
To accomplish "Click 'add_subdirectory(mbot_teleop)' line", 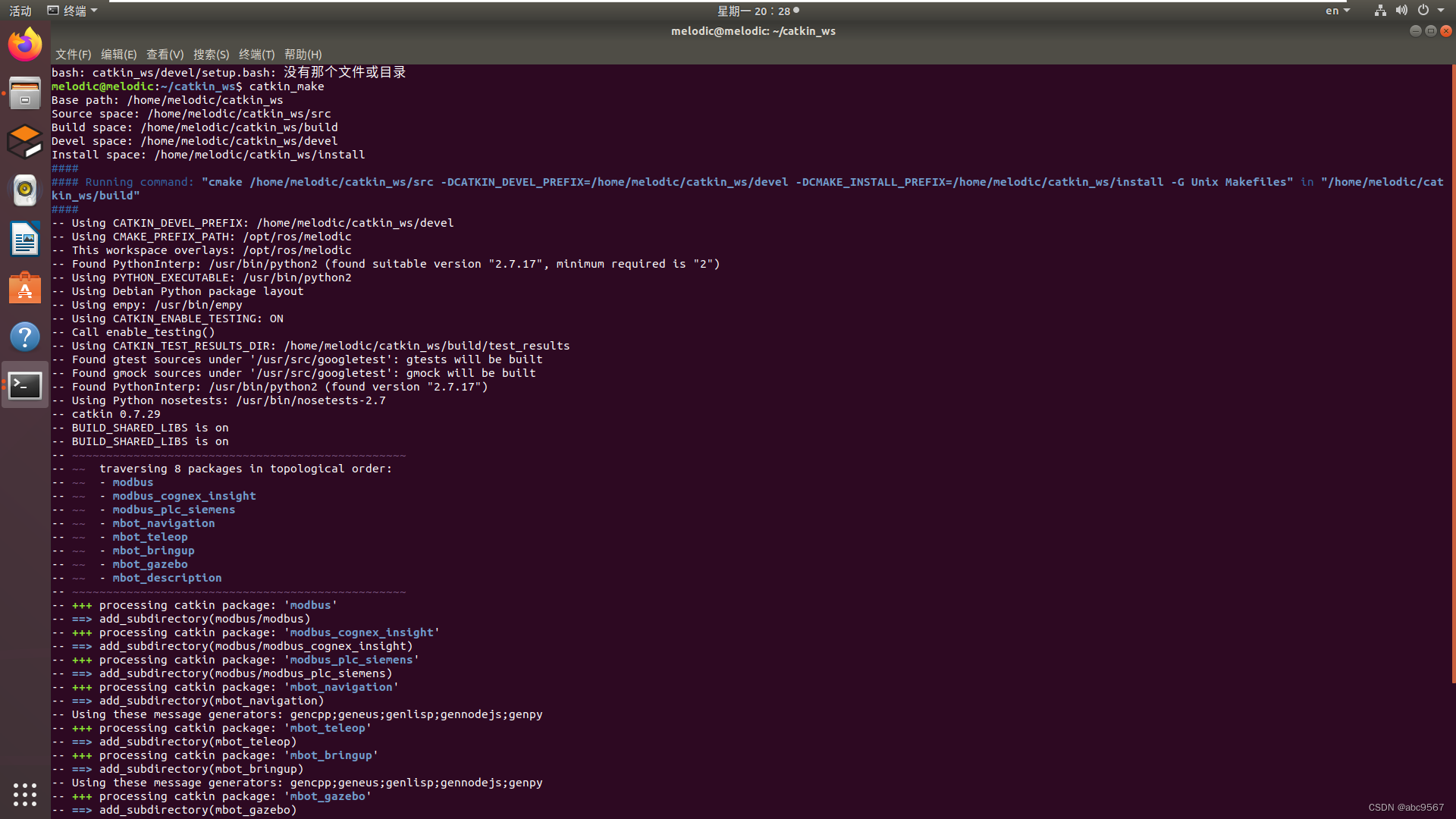I will (x=174, y=742).
